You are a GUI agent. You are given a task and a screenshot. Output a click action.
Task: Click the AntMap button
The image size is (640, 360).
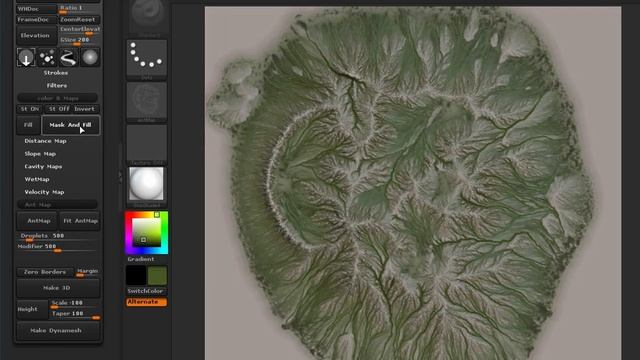pyautogui.click(x=38, y=221)
